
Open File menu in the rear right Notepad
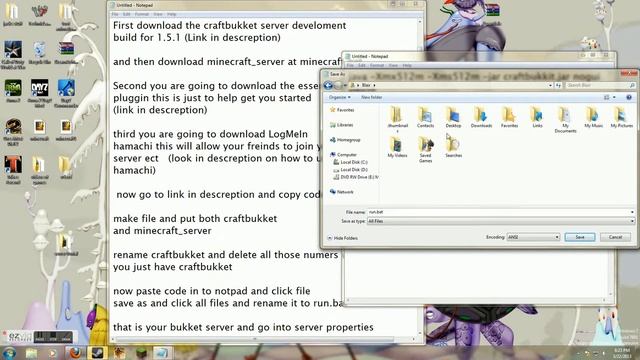[x=350, y=65]
